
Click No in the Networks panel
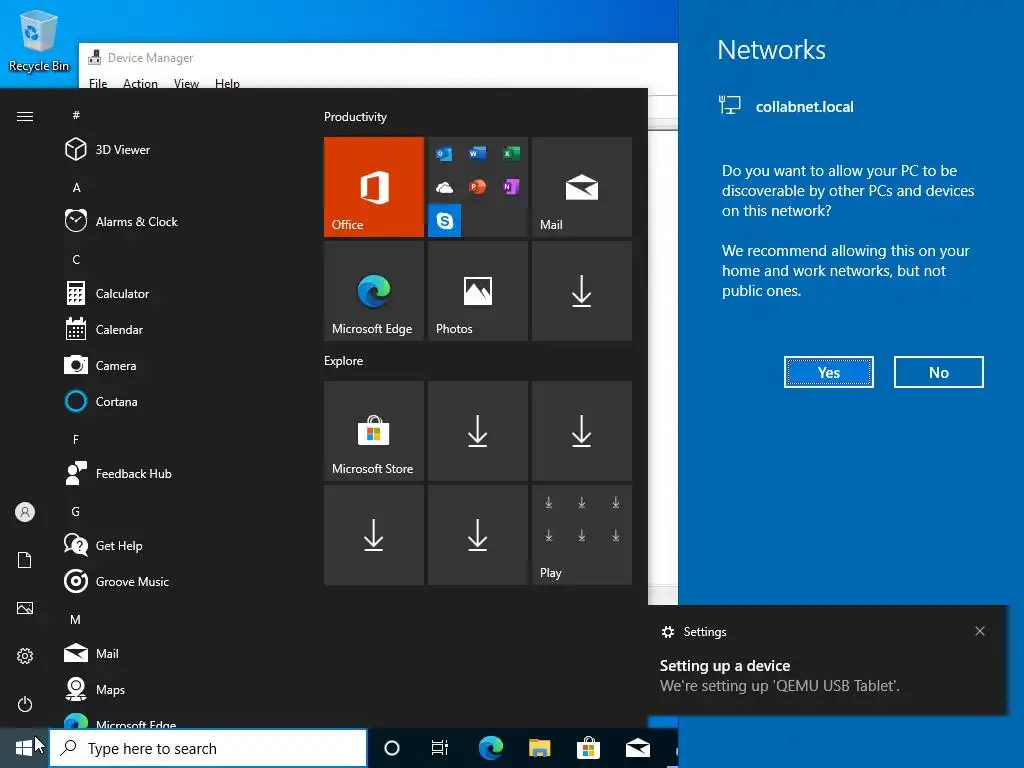tap(938, 372)
